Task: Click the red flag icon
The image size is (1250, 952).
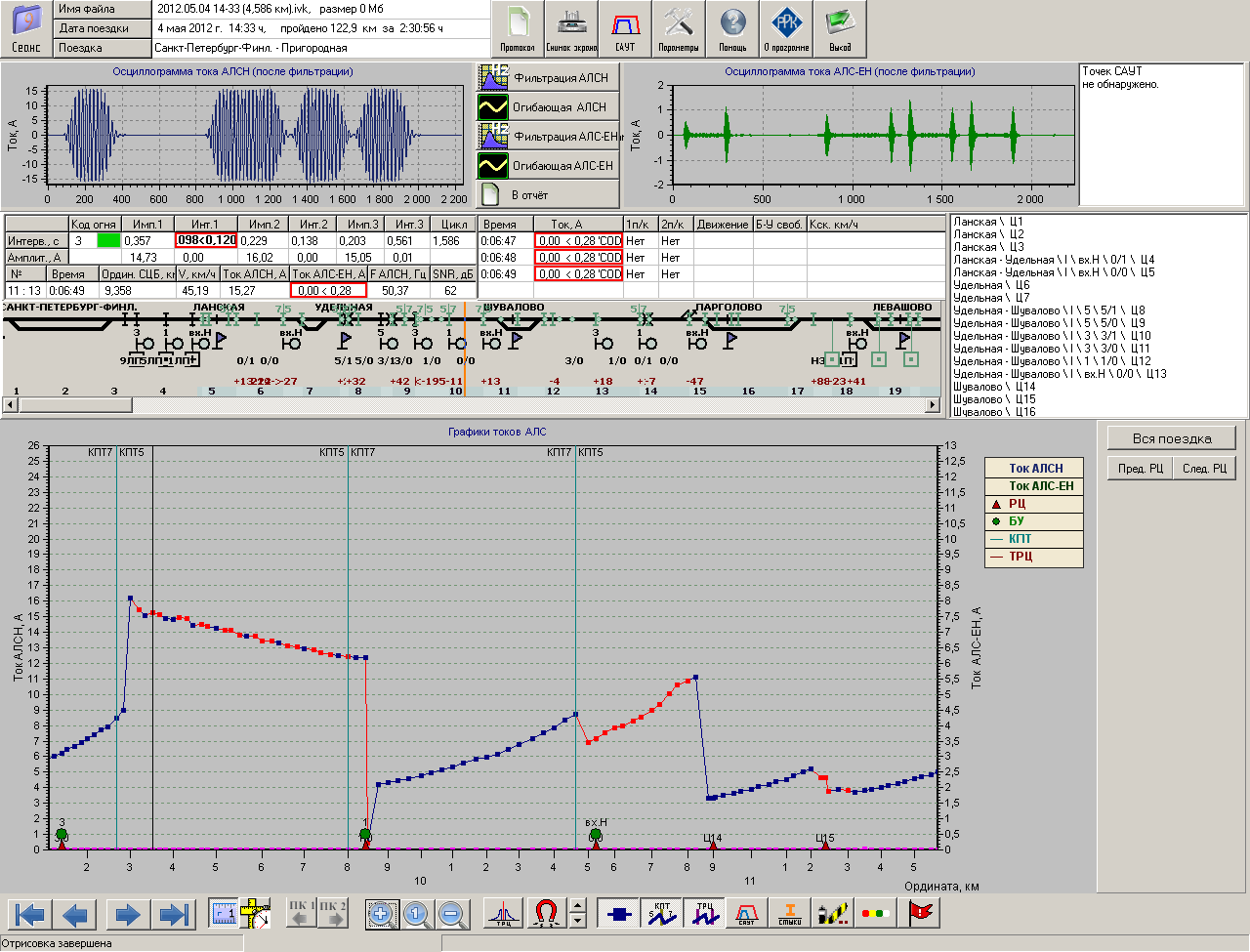Action: 921,914
